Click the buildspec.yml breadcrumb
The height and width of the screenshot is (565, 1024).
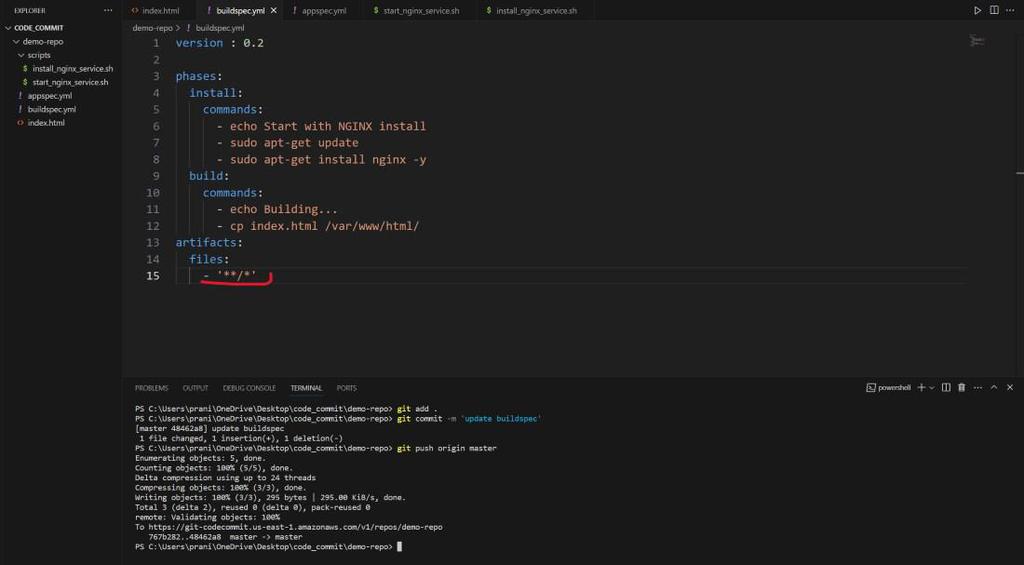219,28
